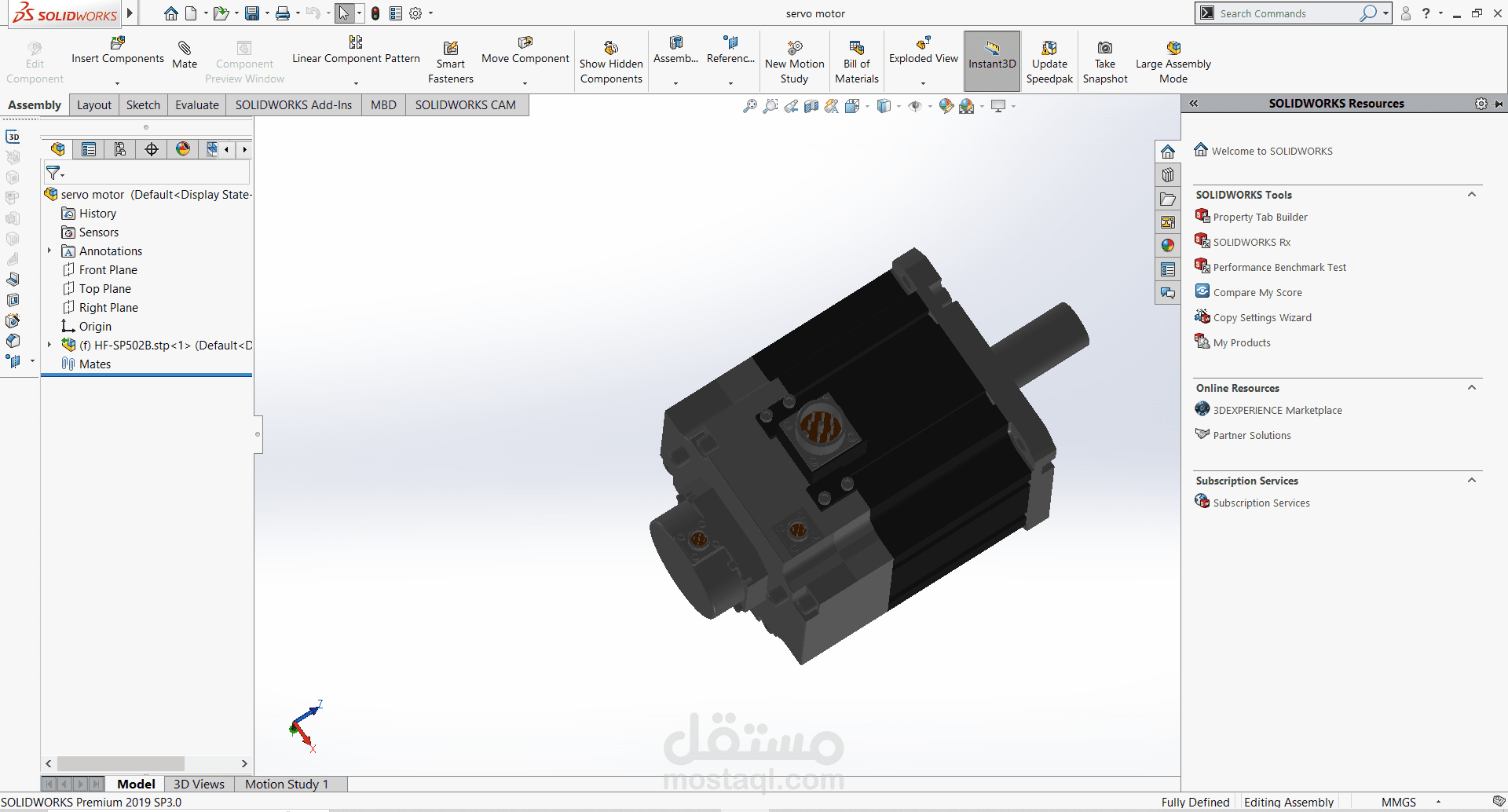Click the Save icon in title bar

point(251,13)
